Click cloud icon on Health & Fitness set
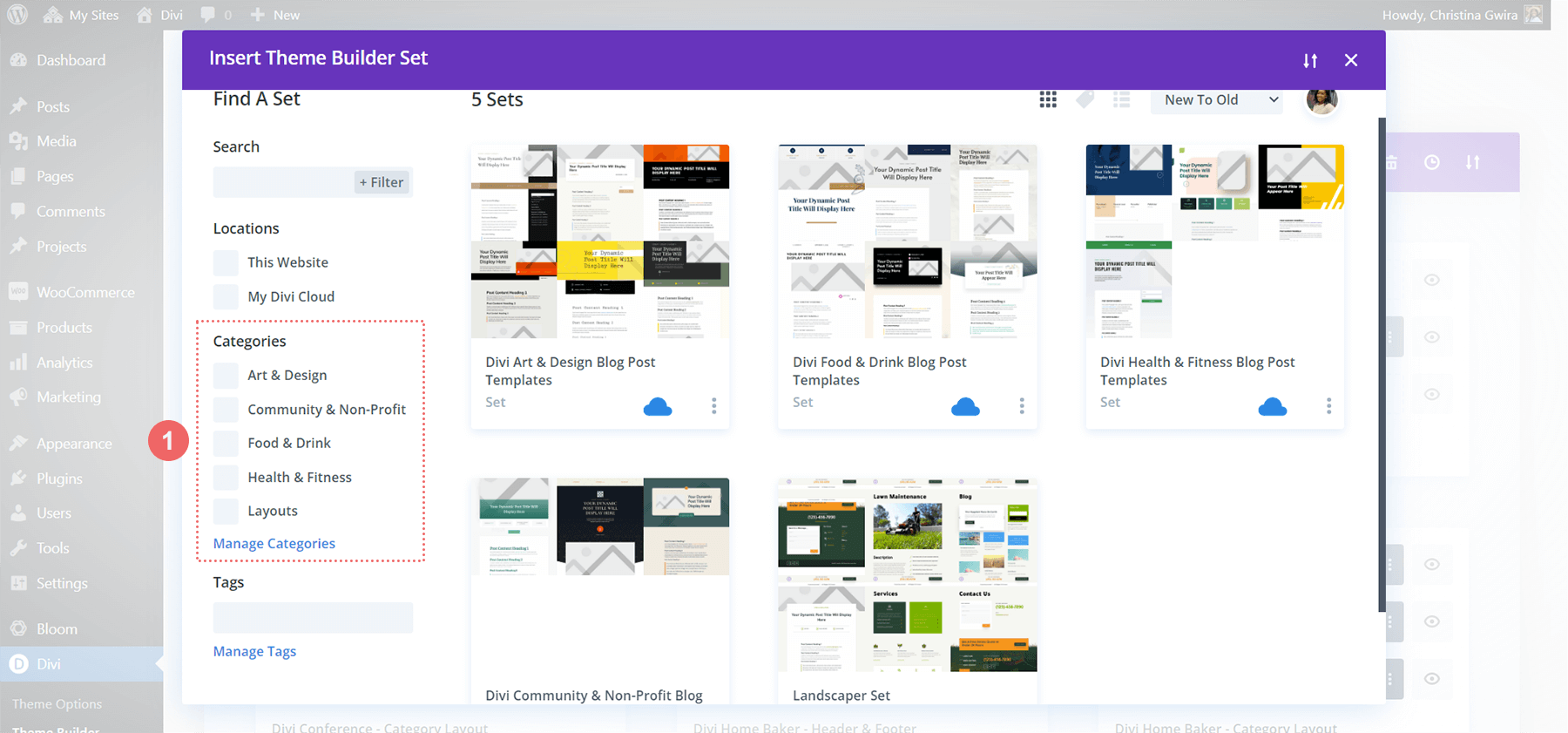 click(x=1272, y=406)
